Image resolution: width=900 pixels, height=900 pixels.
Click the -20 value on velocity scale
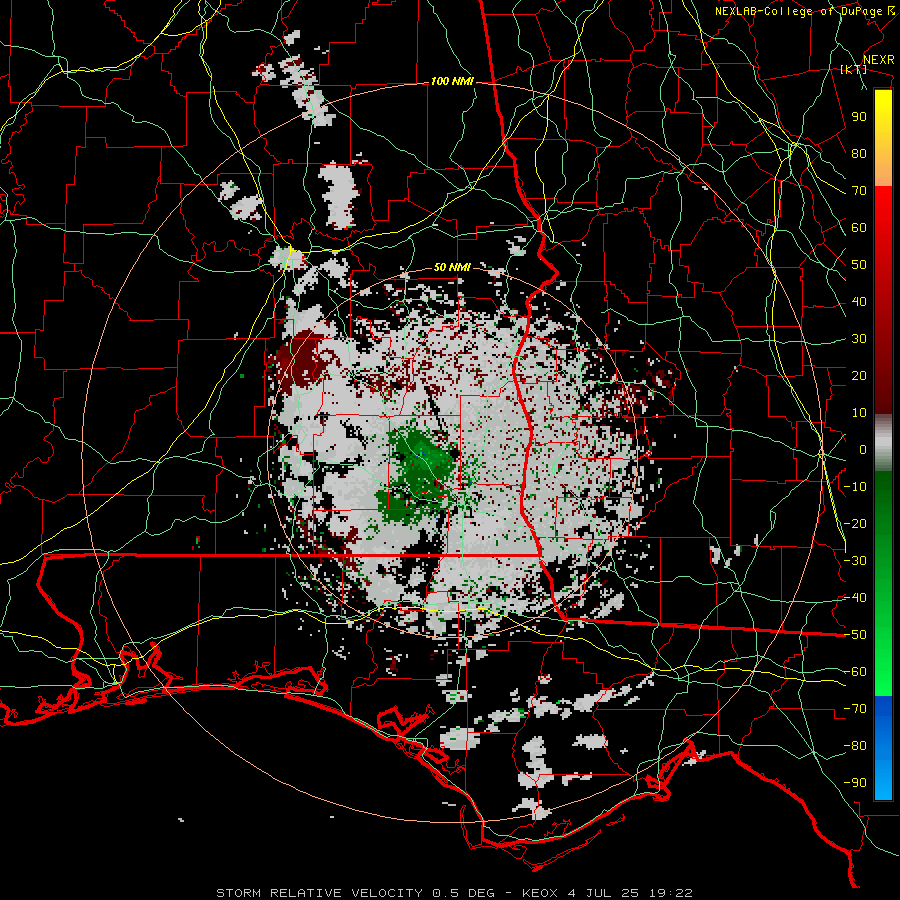pos(855,524)
